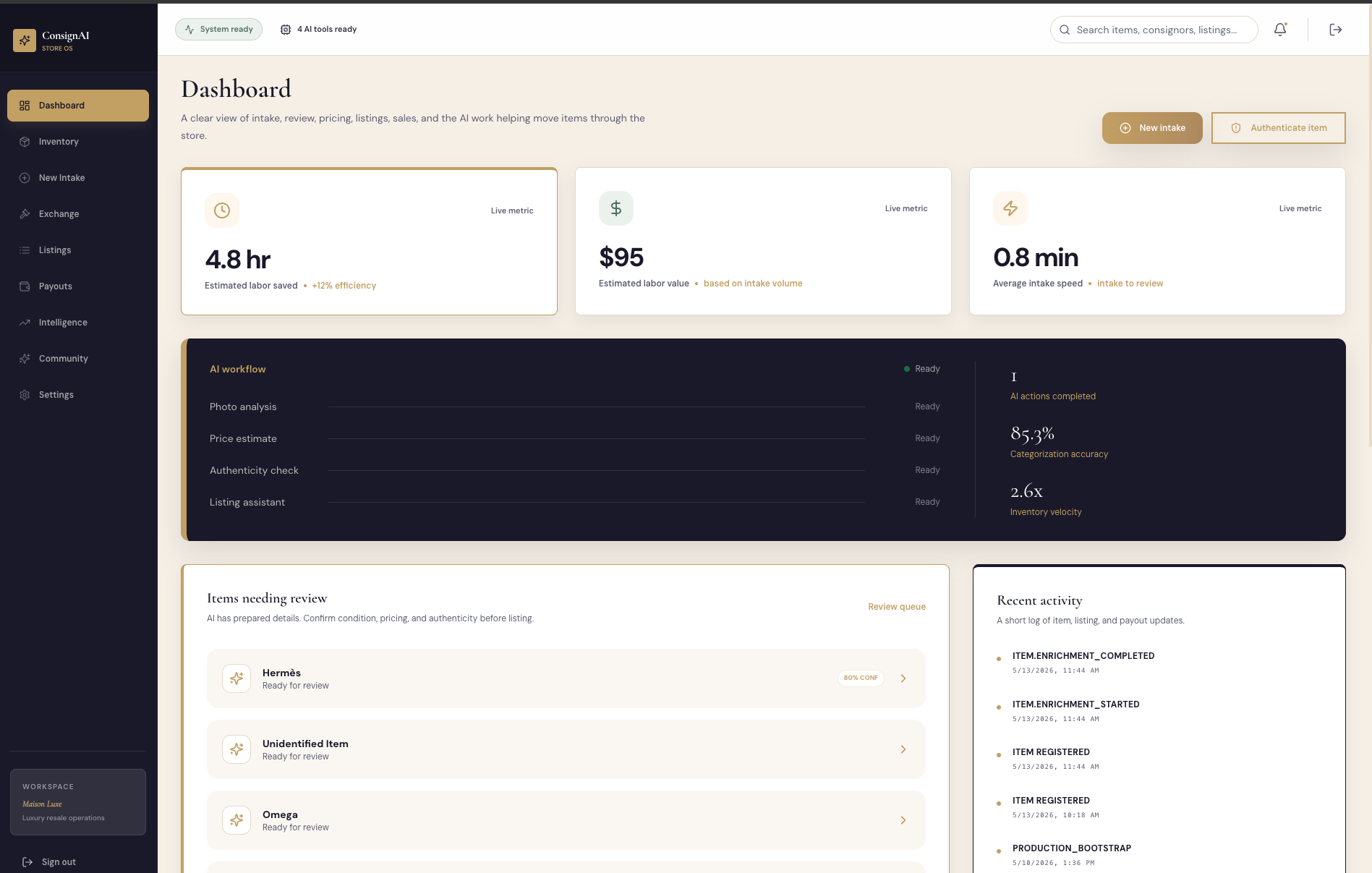Screen dimensions: 1372x873
Task: Open the Payouts section
Action: pos(78,286)
